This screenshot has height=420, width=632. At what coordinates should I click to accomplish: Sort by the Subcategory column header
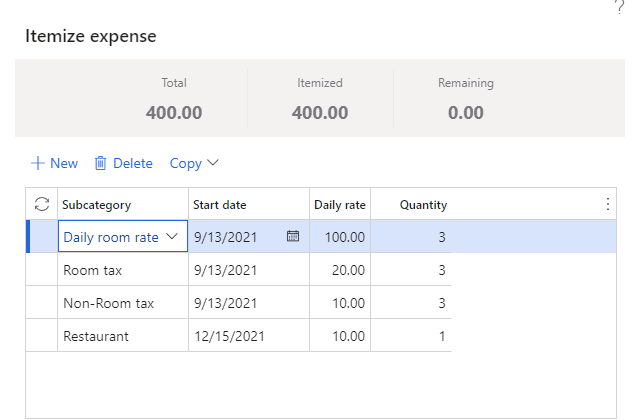pos(97,205)
